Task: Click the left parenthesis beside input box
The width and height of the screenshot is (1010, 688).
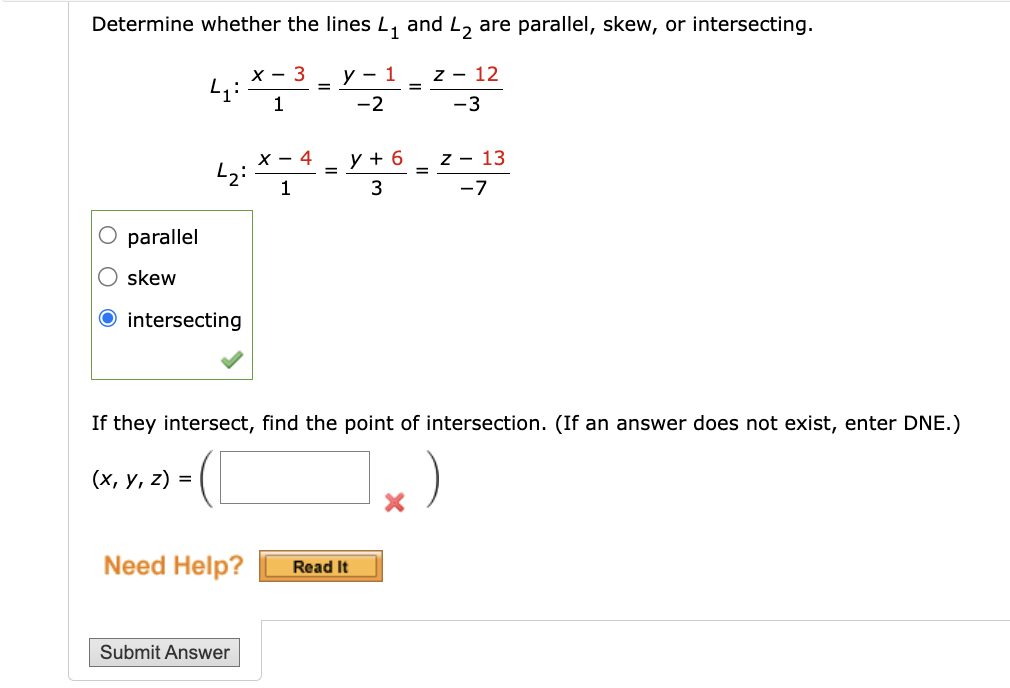Action: [205, 477]
